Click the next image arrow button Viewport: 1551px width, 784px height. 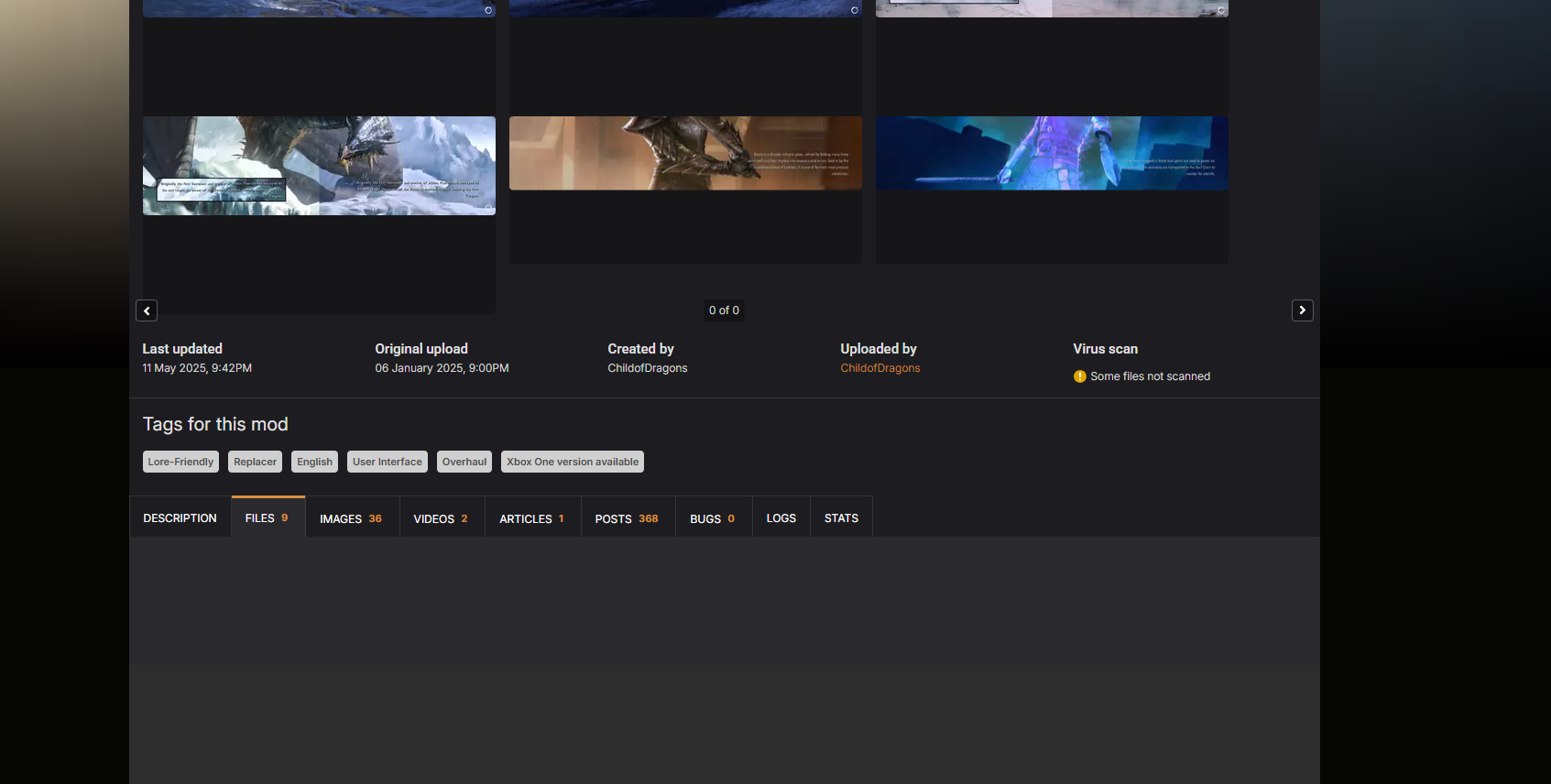(1303, 310)
